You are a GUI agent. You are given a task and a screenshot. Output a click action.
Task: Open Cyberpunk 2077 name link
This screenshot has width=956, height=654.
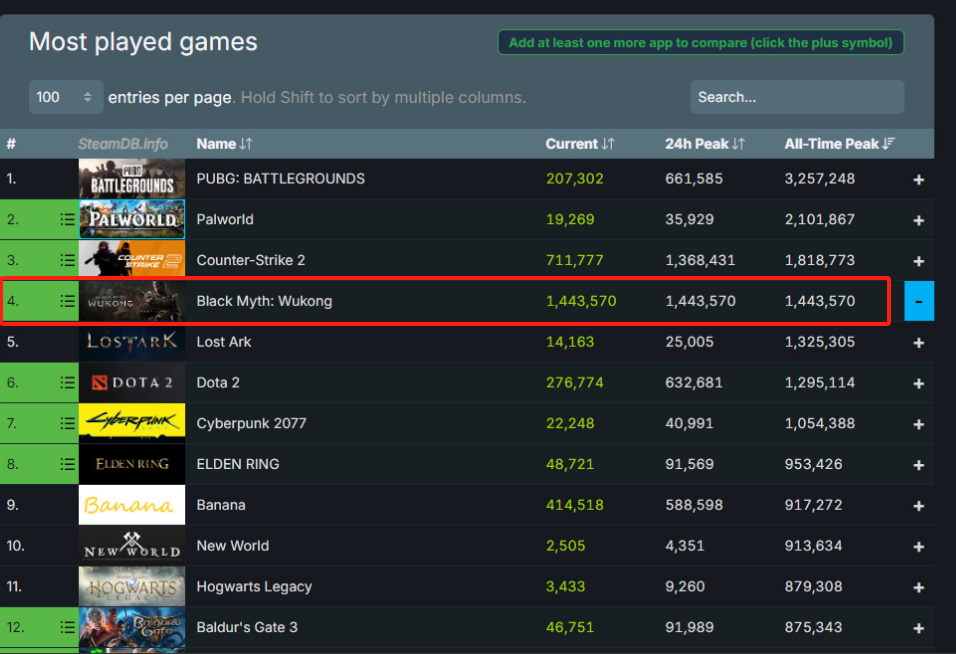pos(251,424)
